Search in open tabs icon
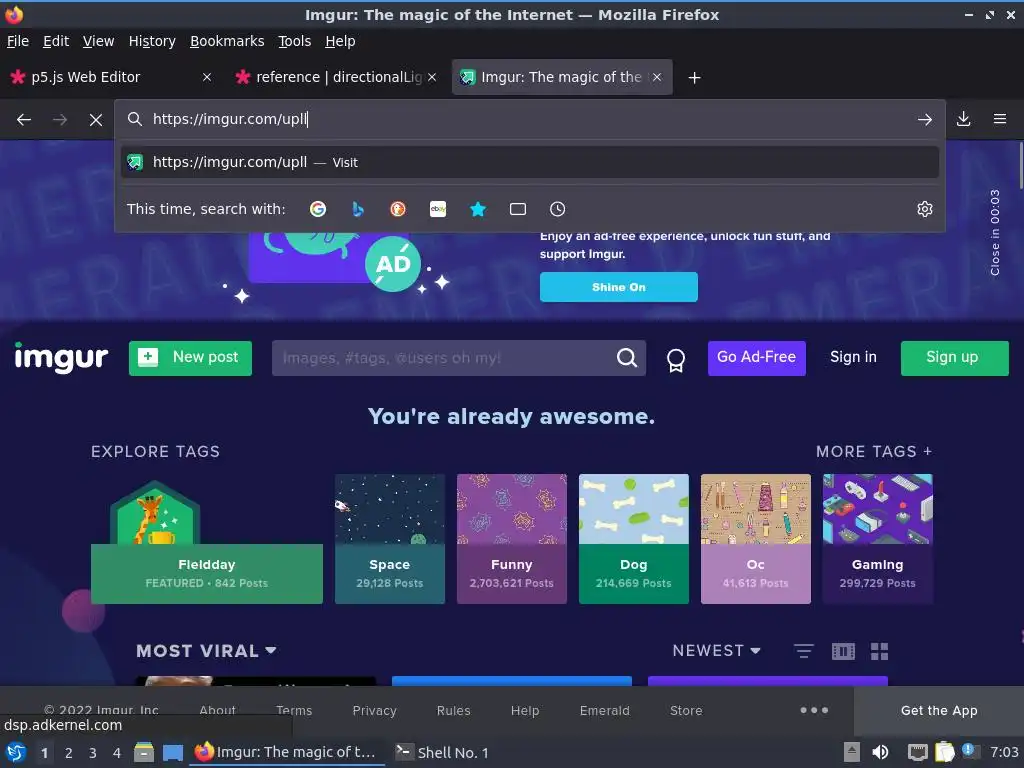This screenshot has height=768, width=1024. point(518,209)
